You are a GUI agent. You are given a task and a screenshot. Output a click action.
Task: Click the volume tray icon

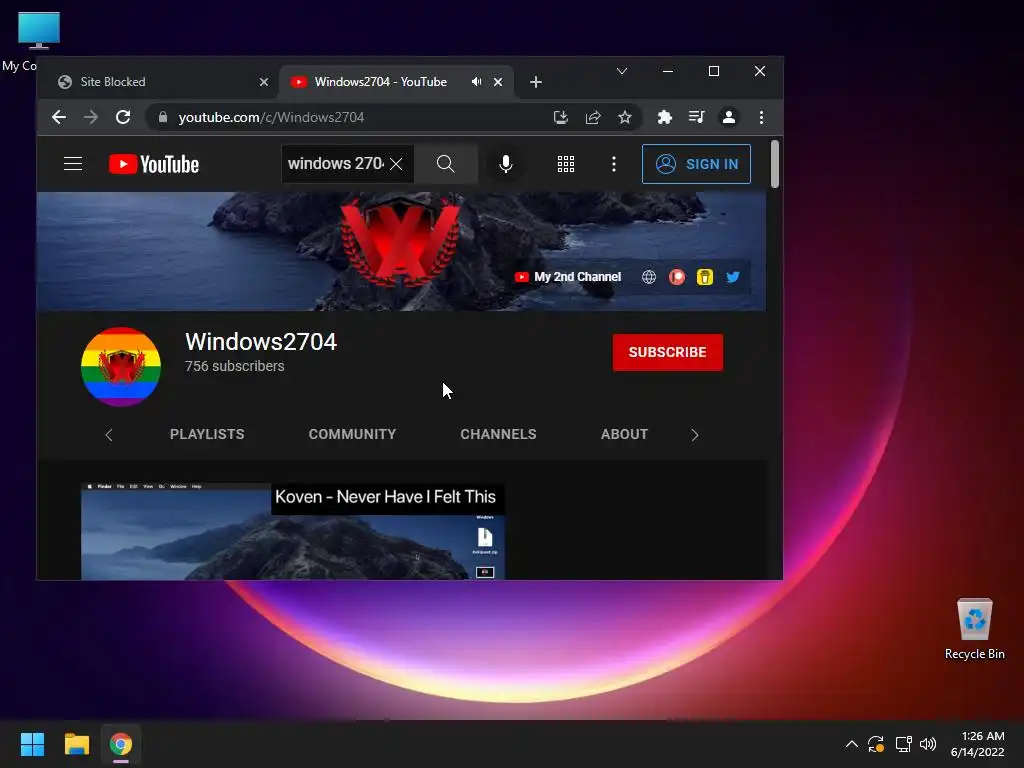pyautogui.click(x=928, y=744)
